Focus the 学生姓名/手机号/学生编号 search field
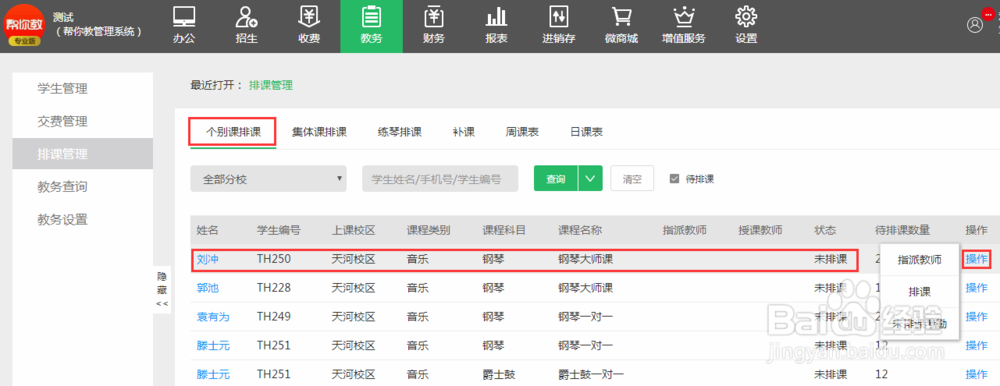The width and height of the screenshot is (1000, 386). (440, 179)
